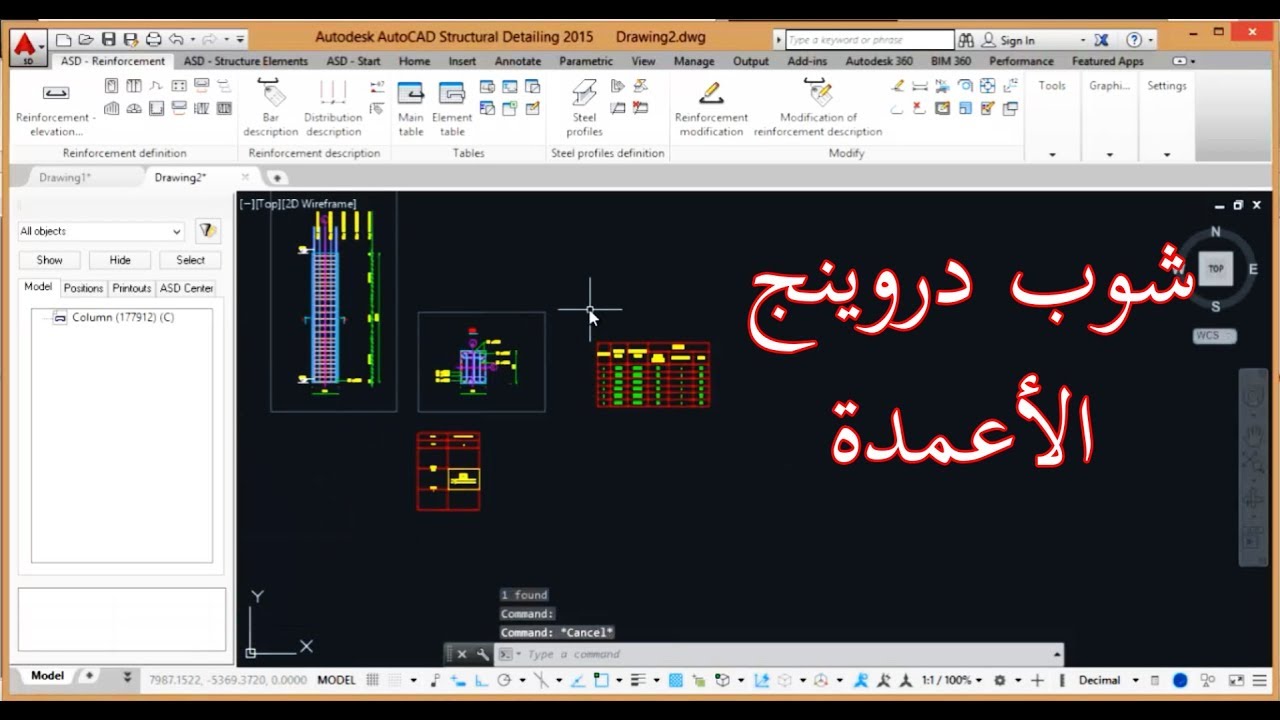The image size is (1280, 720).
Task: Click the clean screen icon in status bar
Action: (1235, 680)
